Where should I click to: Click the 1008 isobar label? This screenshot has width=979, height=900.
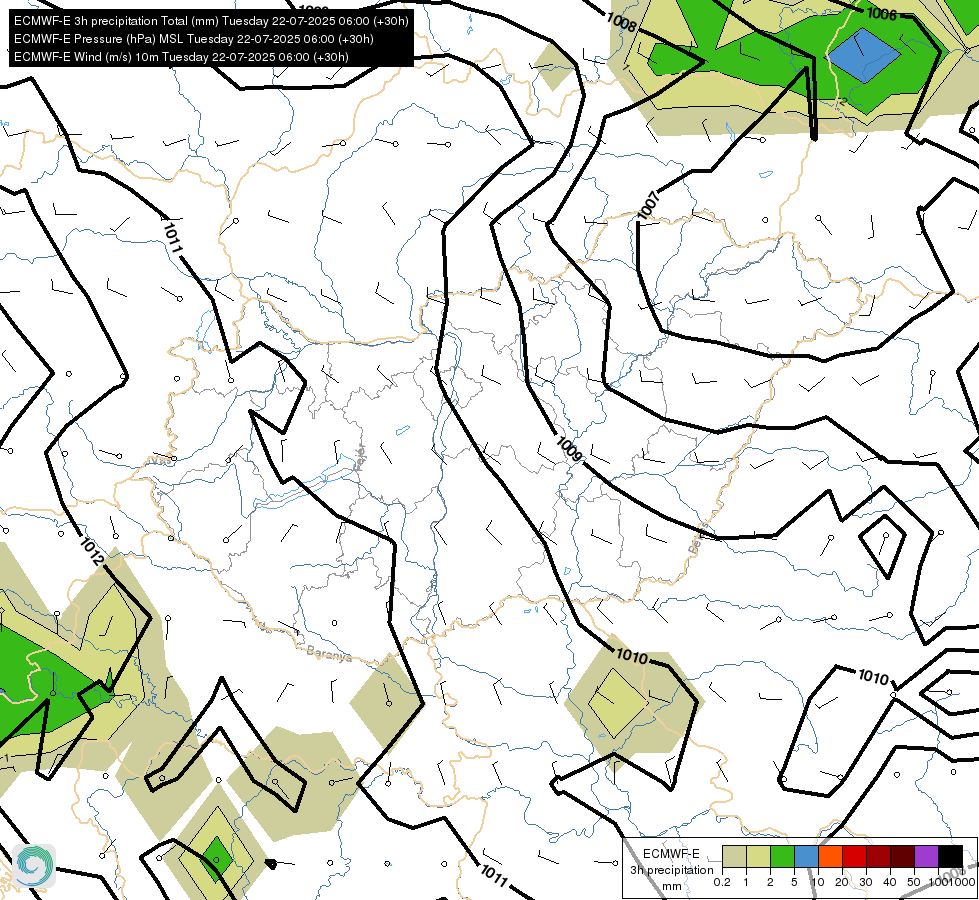point(621,22)
